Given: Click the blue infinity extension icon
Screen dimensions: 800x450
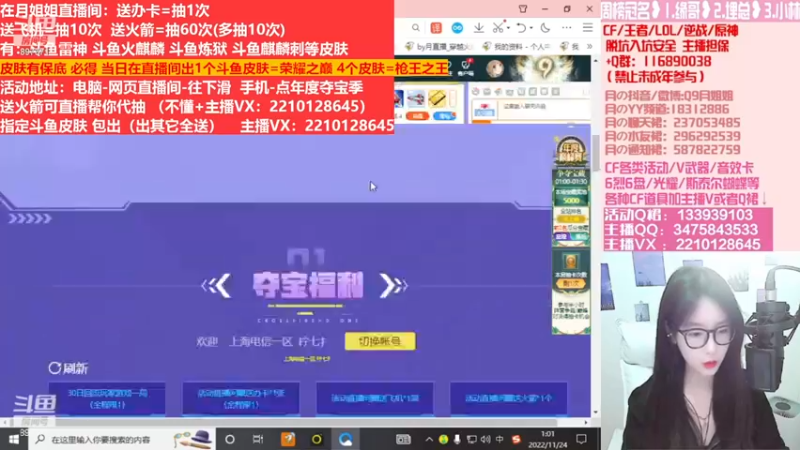Looking at the screenshot, I should tap(457, 28).
